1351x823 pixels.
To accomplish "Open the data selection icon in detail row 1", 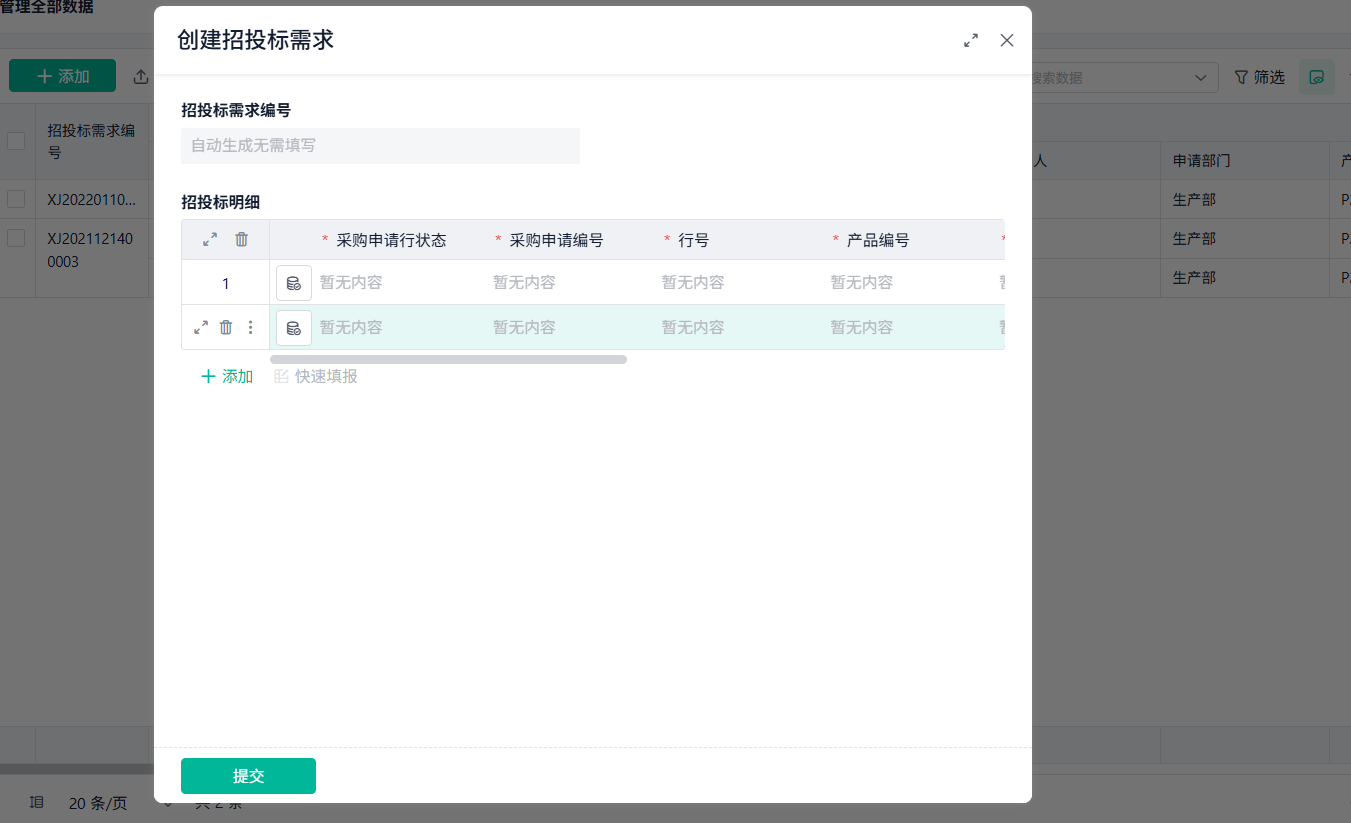I will point(293,283).
